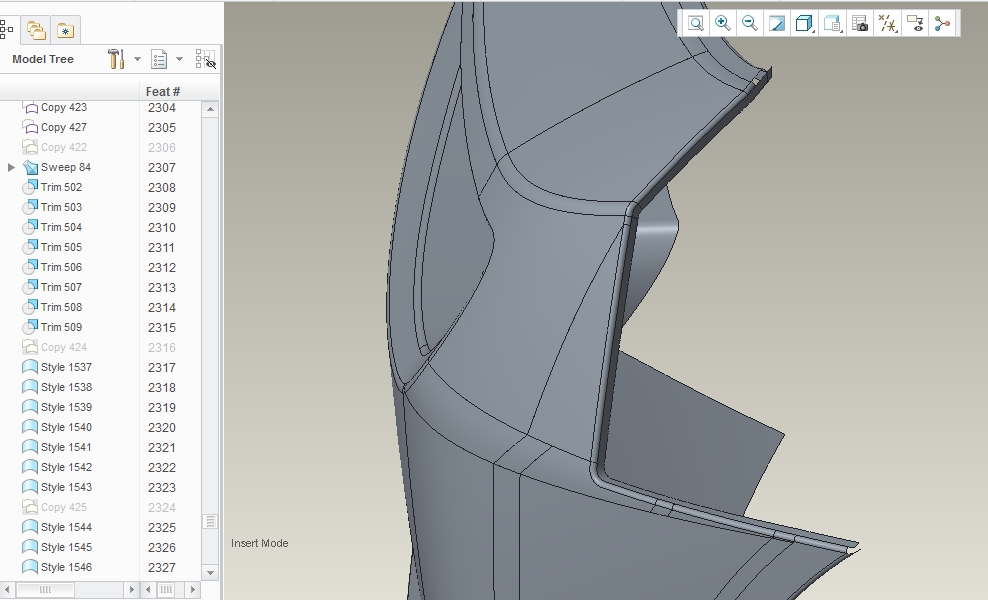Open the Display Style cube icon
This screenshot has height=600, width=988.
click(x=804, y=24)
